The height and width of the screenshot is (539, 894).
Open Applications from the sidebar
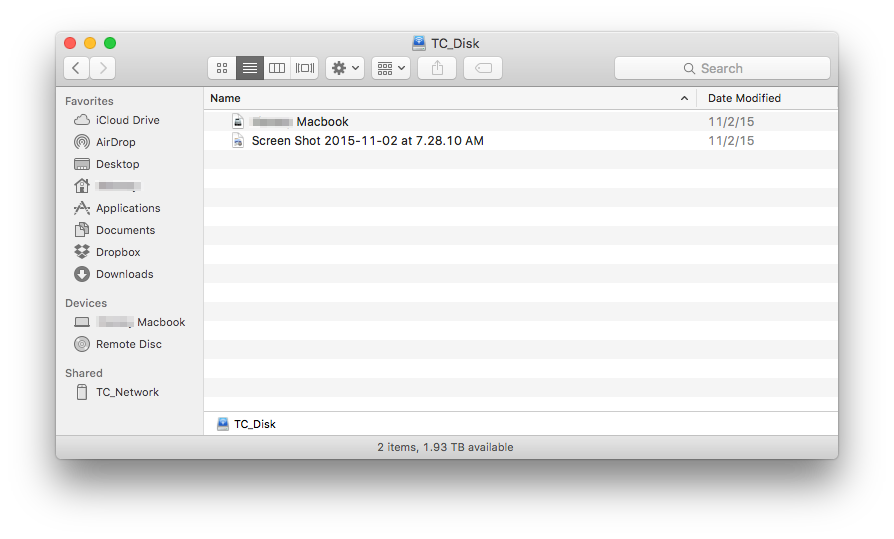tap(117, 208)
